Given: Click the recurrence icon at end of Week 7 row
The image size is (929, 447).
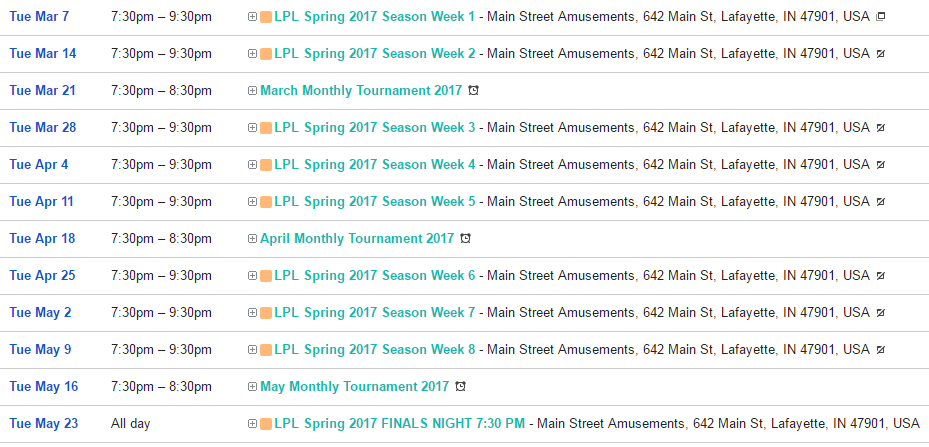Looking at the screenshot, I should pos(880,313).
